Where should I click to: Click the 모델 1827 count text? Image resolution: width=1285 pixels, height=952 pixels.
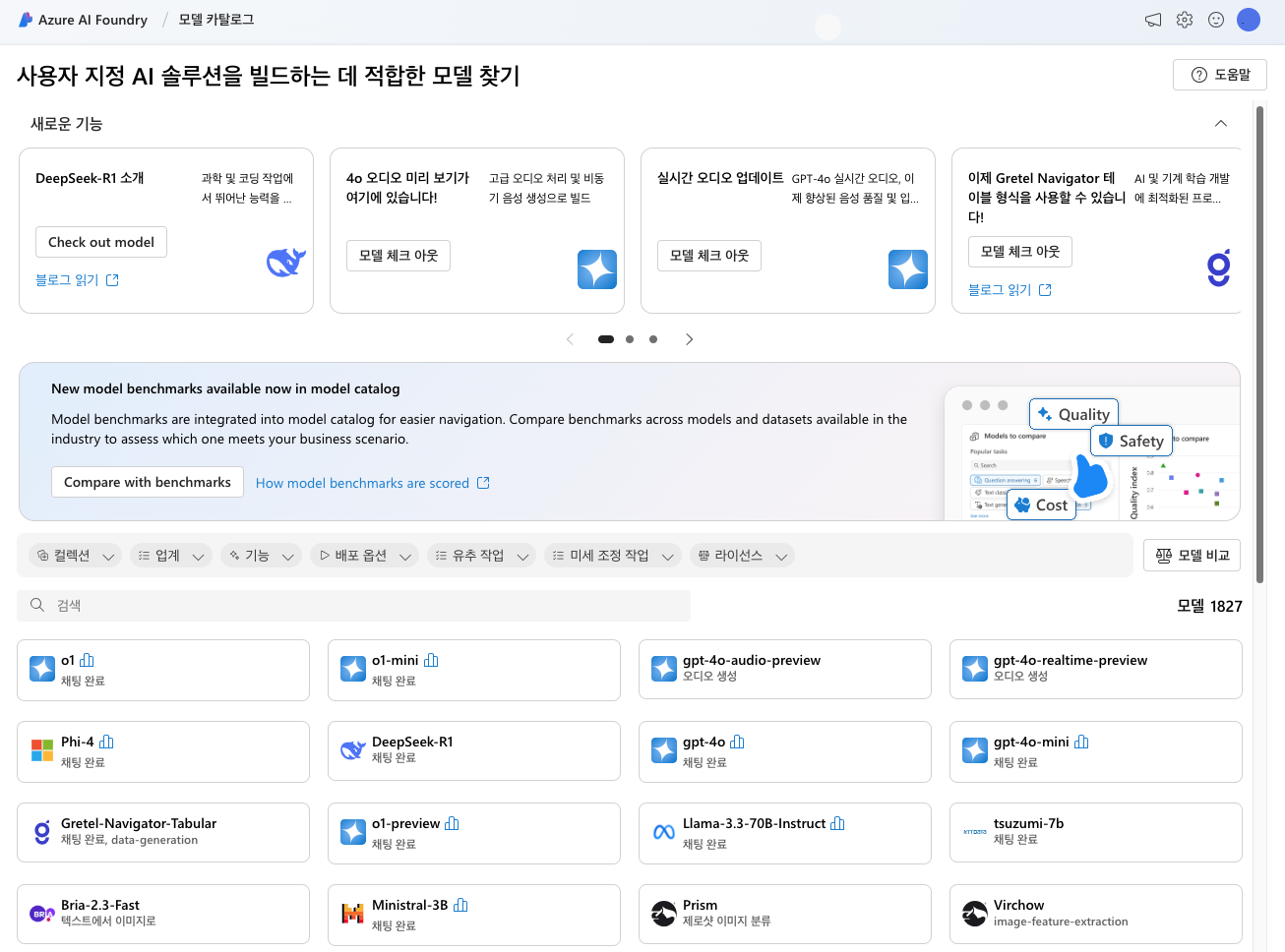pos(1209,606)
